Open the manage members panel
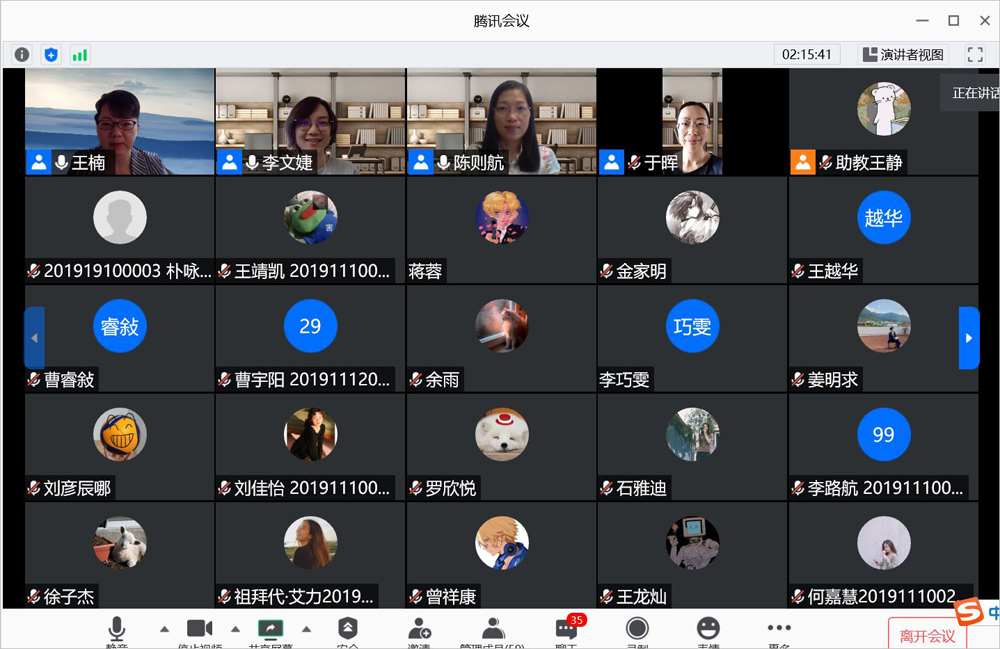The image size is (1000, 649). pos(492,630)
